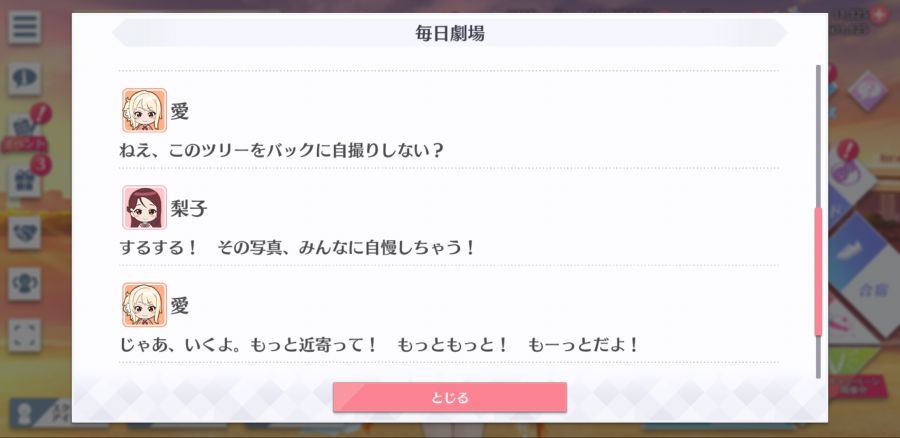Open the 合宿 training camp tile
The width and height of the screenshot is (900, 438).
[872, 288]
